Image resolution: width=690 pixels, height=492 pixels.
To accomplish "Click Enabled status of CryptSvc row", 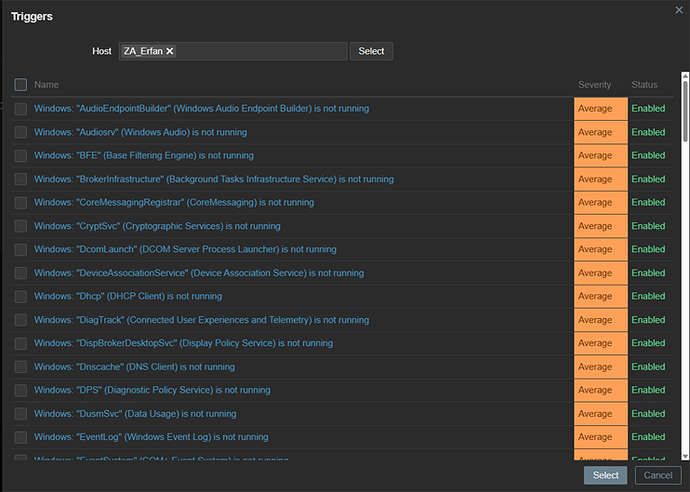I will 648,226.
